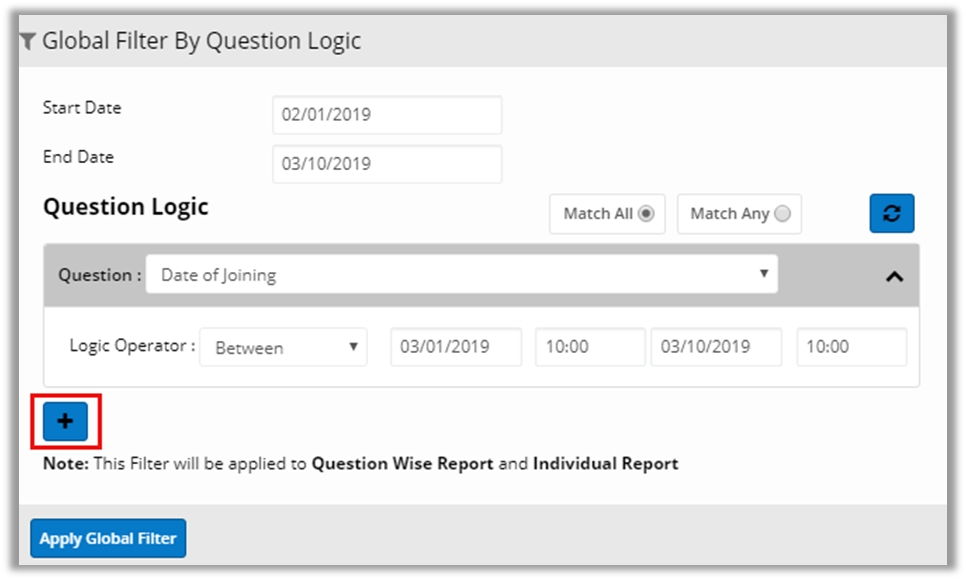The width and height of the screenshot is (966, 580).
Task: Click the Global Filter By Question Logic title
Action: click(x=201, y=42)
